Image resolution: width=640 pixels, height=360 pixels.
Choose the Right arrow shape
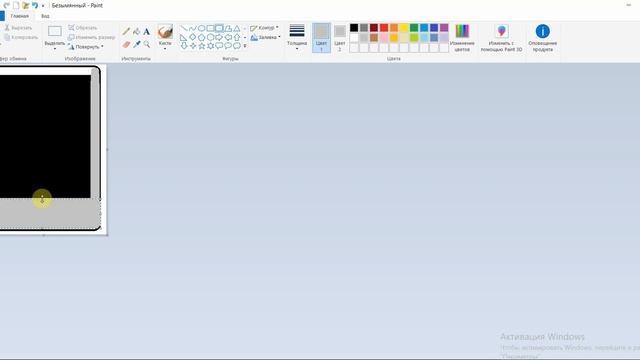point(219,37)
